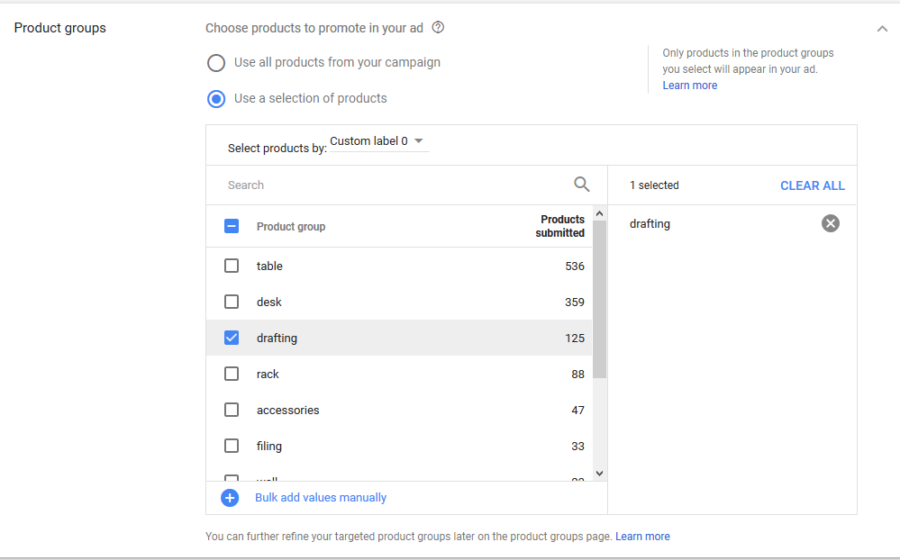
Task: Check the 'rack' product group
Action: 231,374
